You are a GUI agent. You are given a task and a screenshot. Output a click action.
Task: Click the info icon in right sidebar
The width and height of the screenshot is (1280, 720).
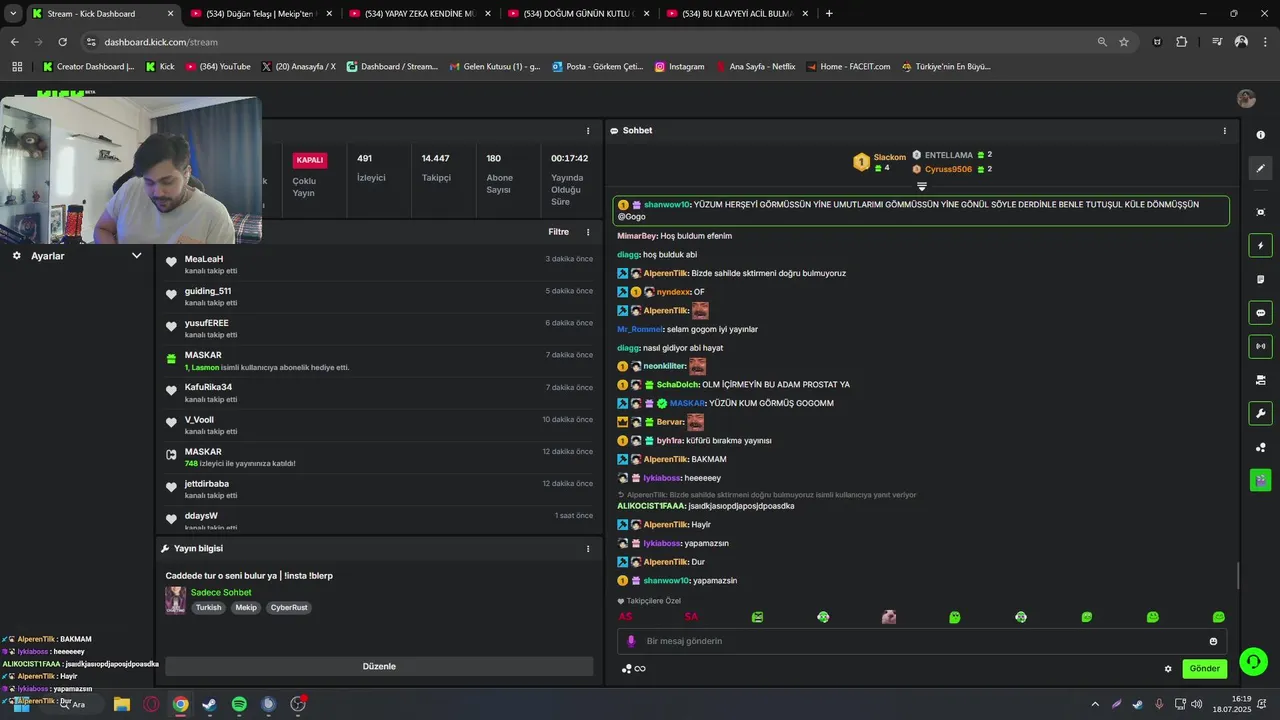click(1260, 135)
